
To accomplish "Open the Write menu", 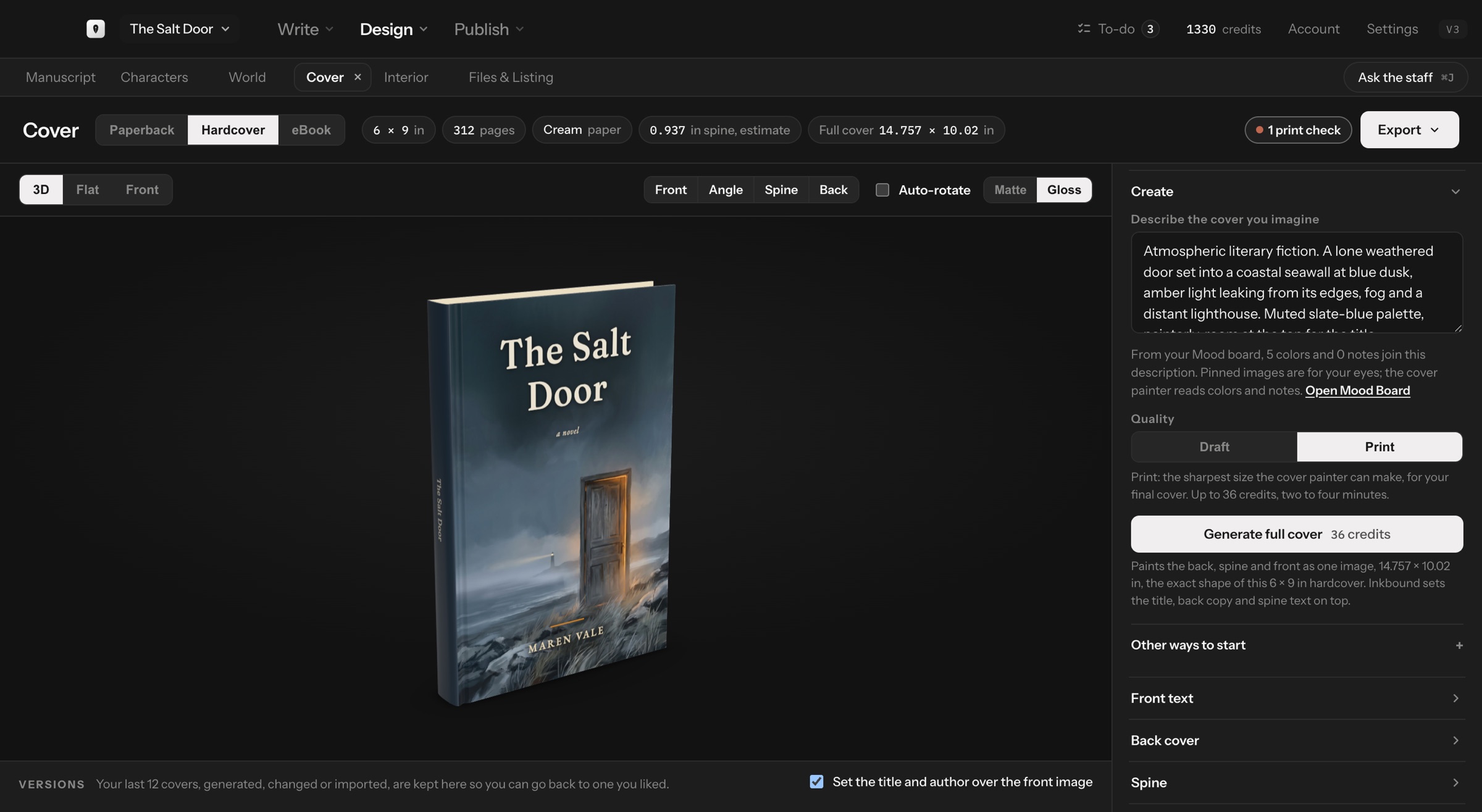I will pyautogui.click(x=305, y=29).
